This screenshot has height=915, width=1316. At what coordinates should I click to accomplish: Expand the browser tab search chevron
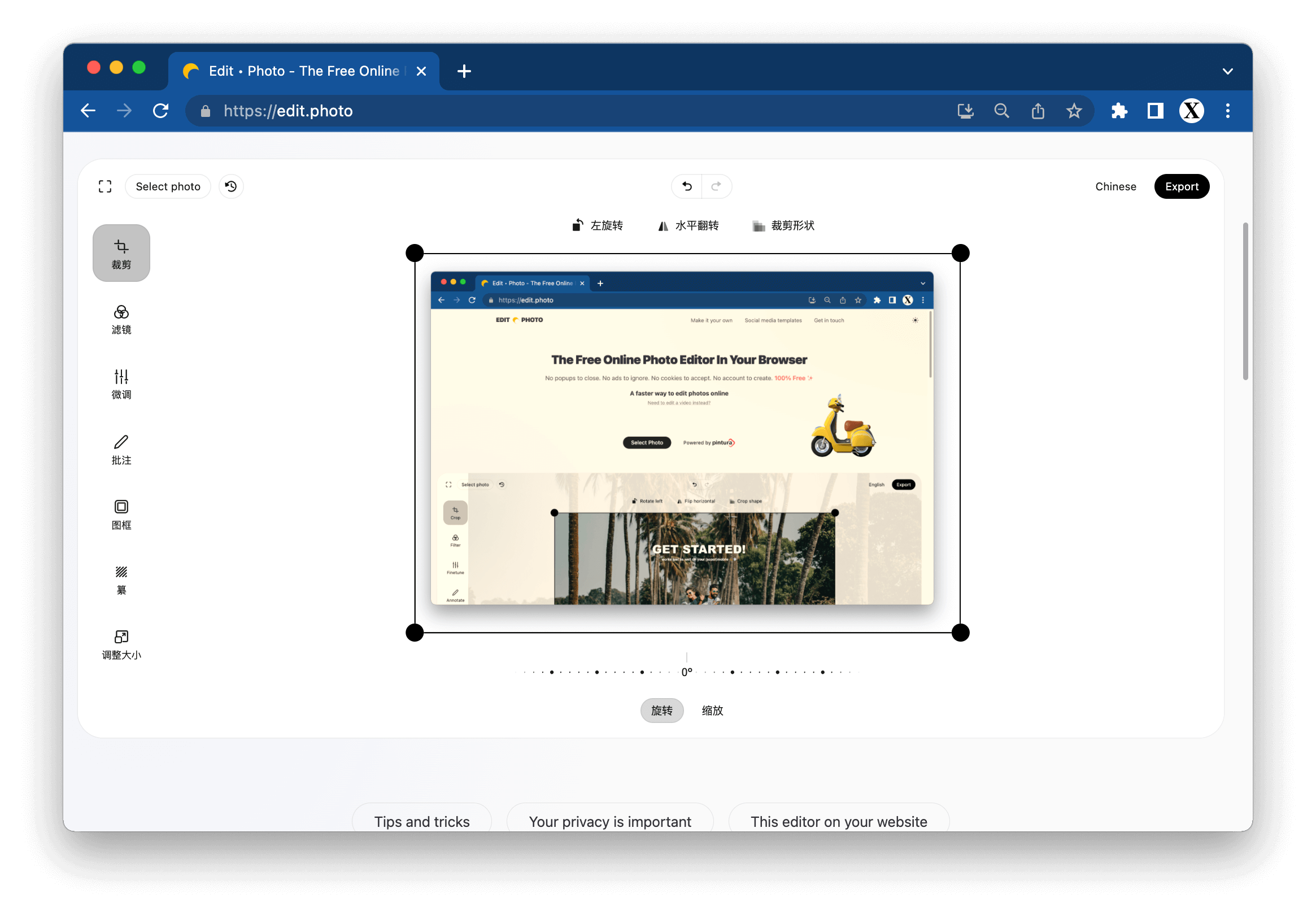pos(1227,72)
